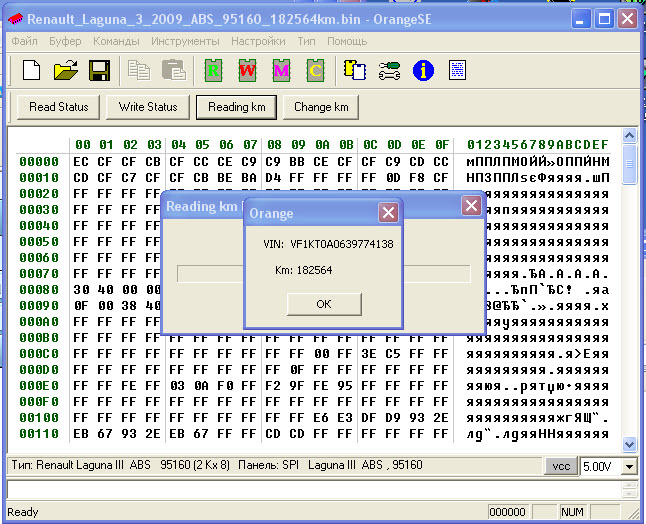Click the empty log text field below the status line
This screenshot has width=646, height=524.
point(314,489)
